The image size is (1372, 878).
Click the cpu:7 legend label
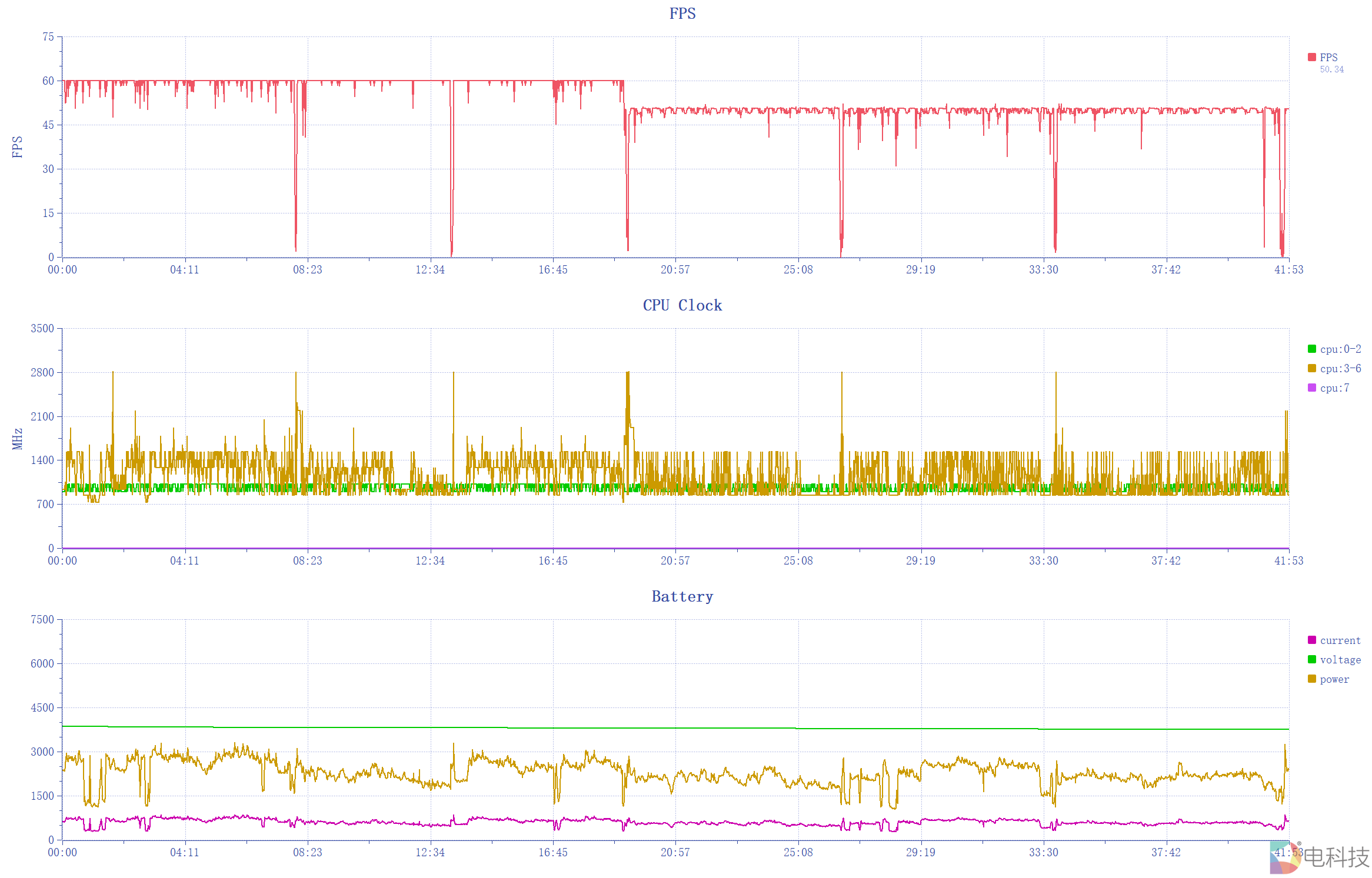[1334, 388]
